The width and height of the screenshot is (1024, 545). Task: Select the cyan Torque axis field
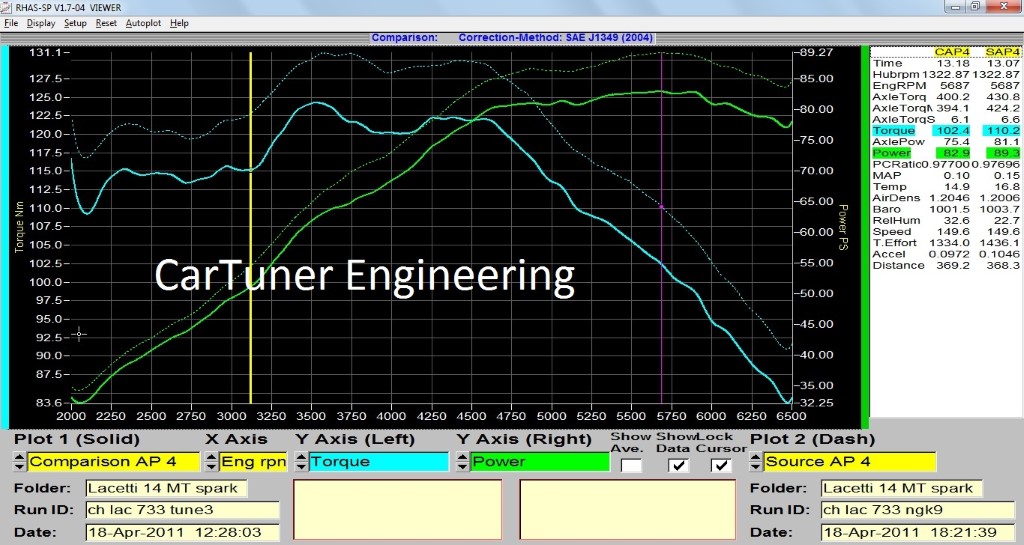(x=379, y=462)
